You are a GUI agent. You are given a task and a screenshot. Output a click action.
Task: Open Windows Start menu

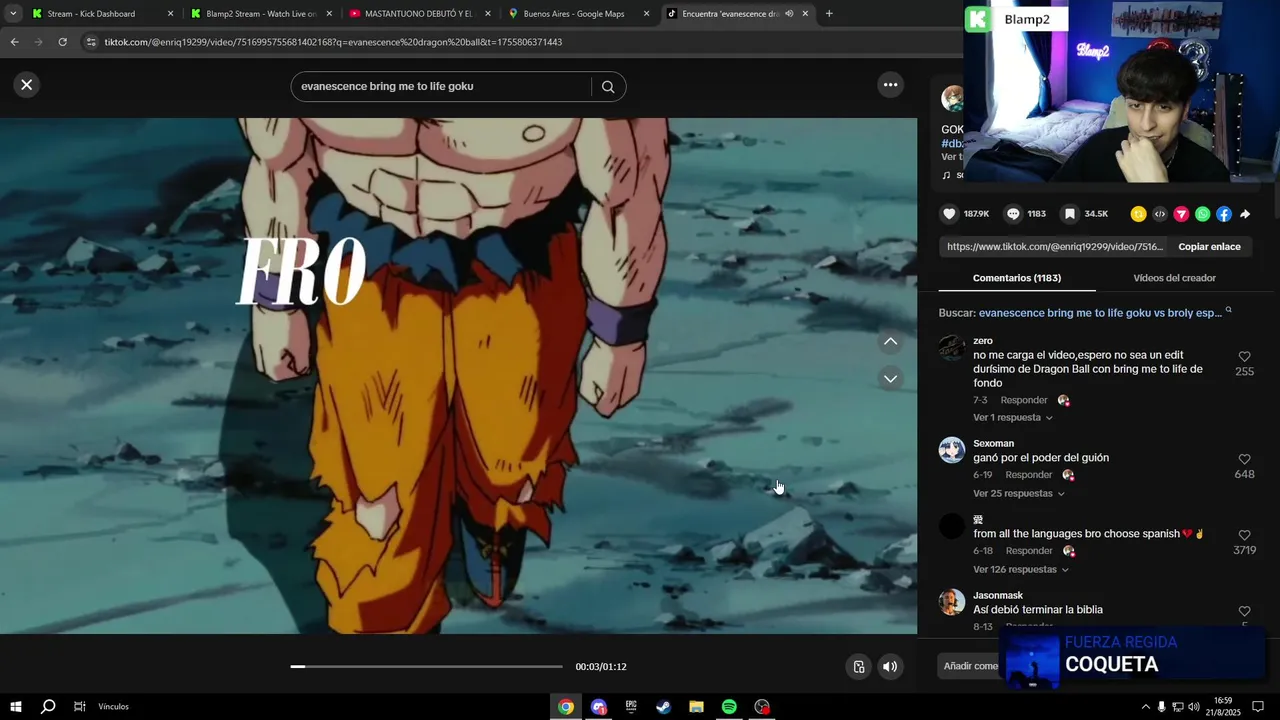pos(15,707)
